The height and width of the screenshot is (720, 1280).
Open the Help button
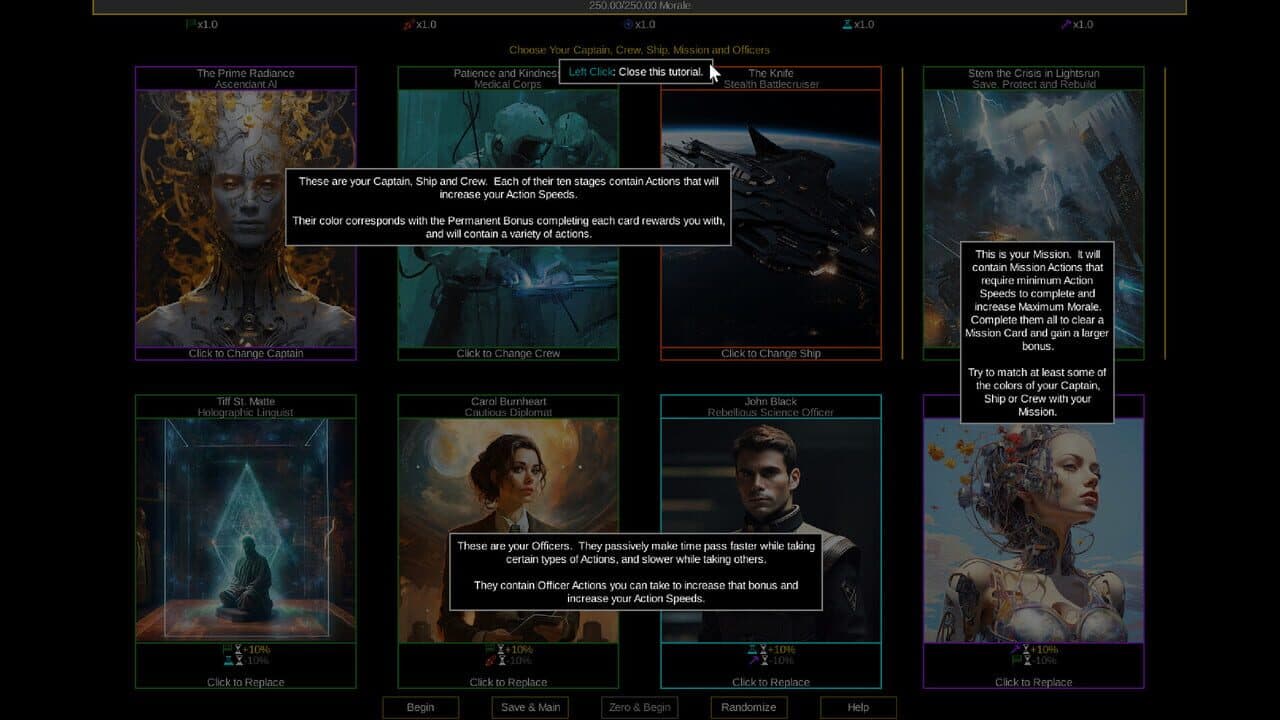tap(858, 707)
